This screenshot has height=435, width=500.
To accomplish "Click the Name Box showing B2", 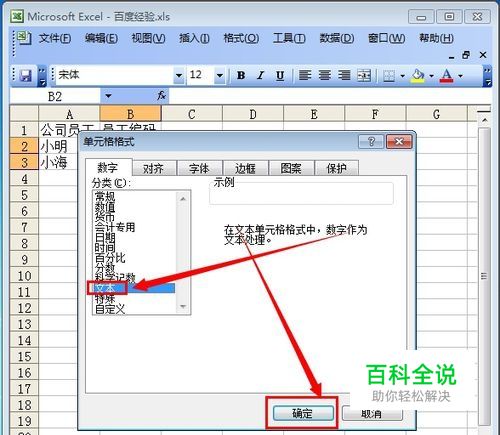I will 55,96.
